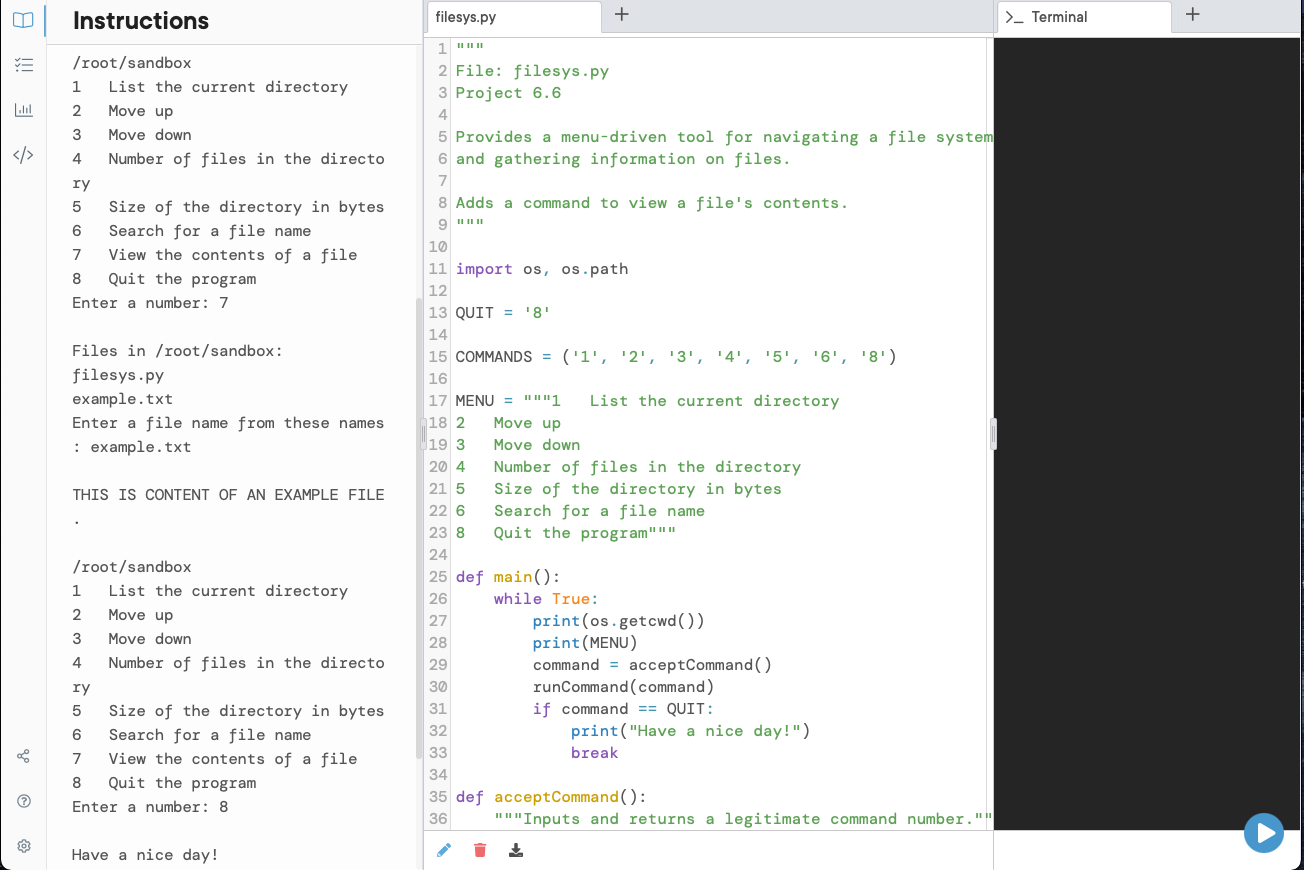
Task: Click 'def main():' line in editor
Action: (508, 577)
